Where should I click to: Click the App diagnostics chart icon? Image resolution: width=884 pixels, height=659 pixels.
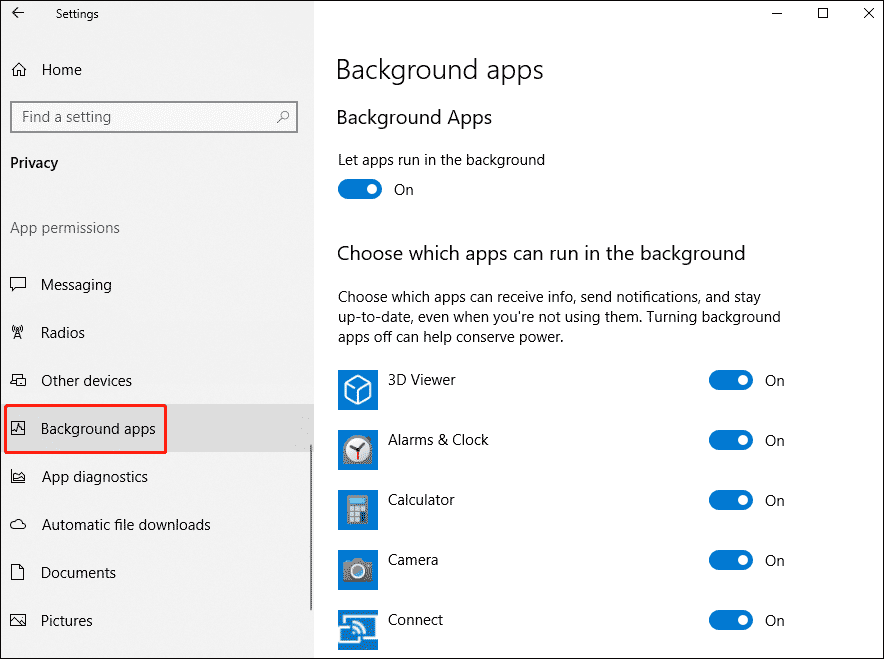18,476
